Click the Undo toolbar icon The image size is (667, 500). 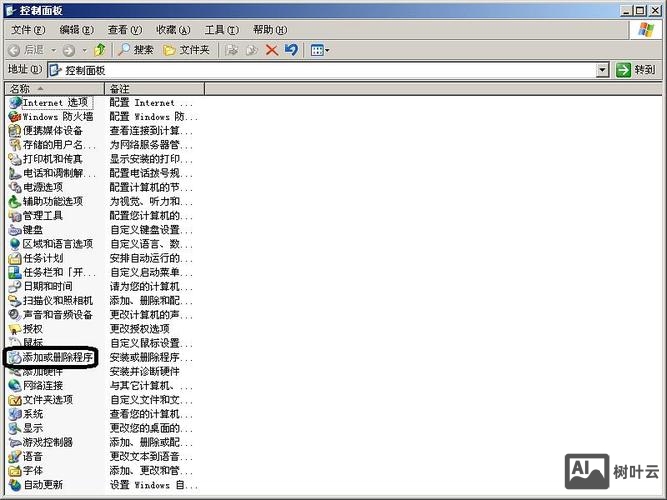[291, 50]
